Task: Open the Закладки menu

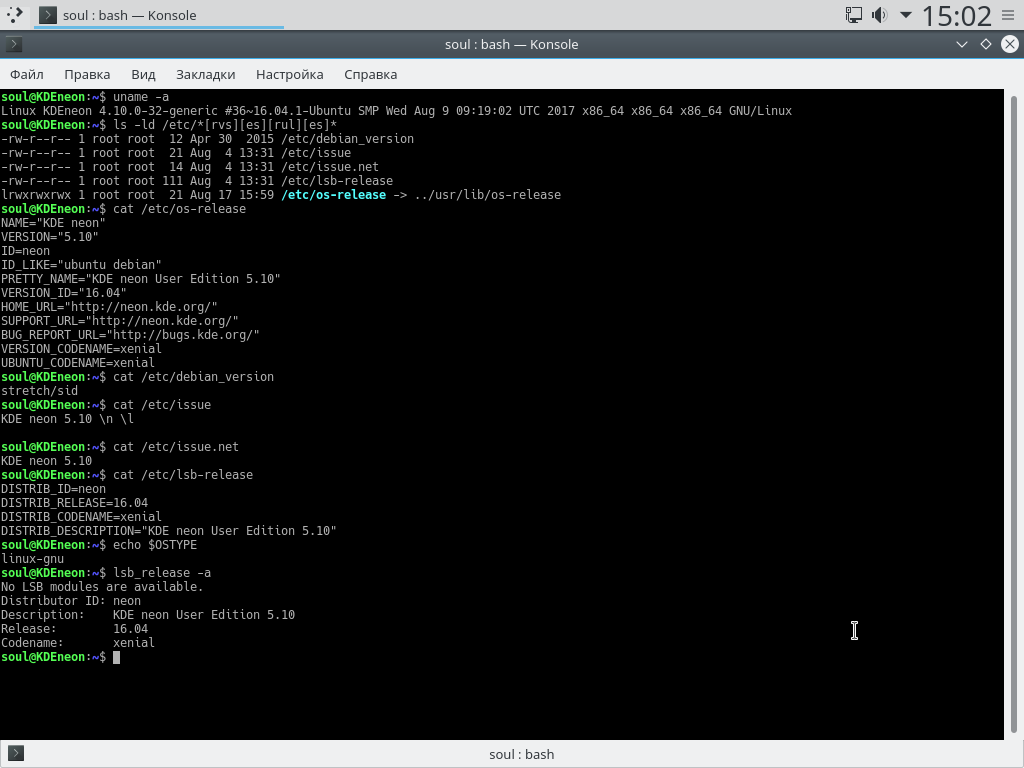Action: pos(206,74)
